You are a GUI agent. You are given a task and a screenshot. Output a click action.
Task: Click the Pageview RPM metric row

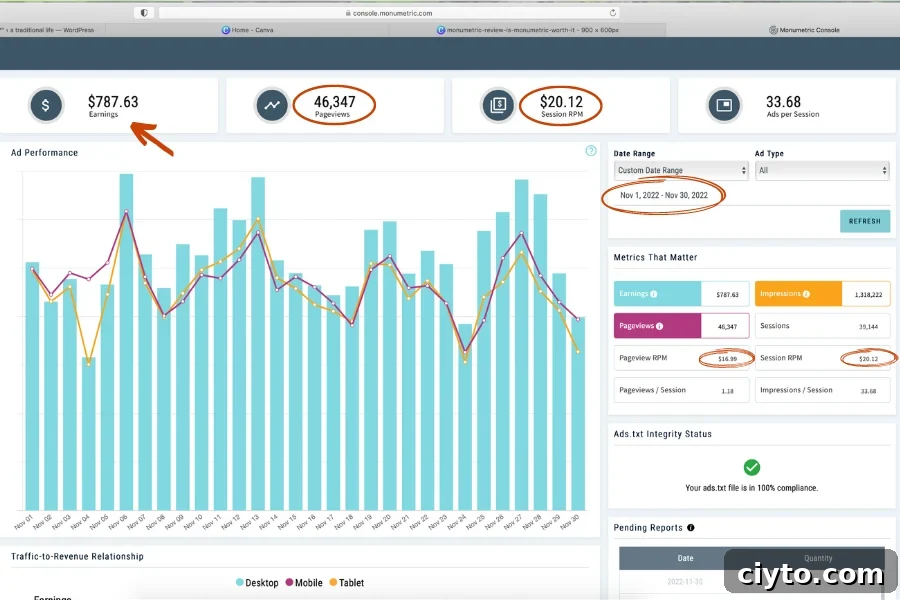click(681, 358)
